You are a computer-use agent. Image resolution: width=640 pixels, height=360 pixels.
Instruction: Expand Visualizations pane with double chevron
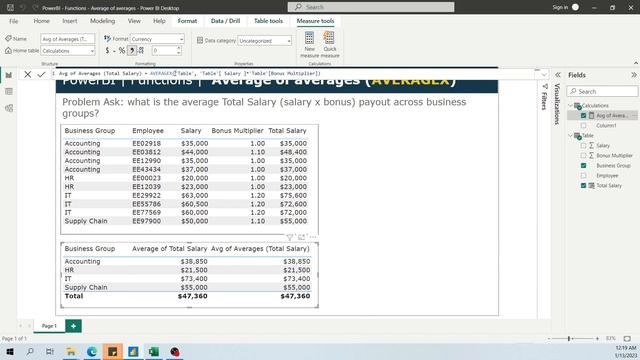click(x=558, y=75)
